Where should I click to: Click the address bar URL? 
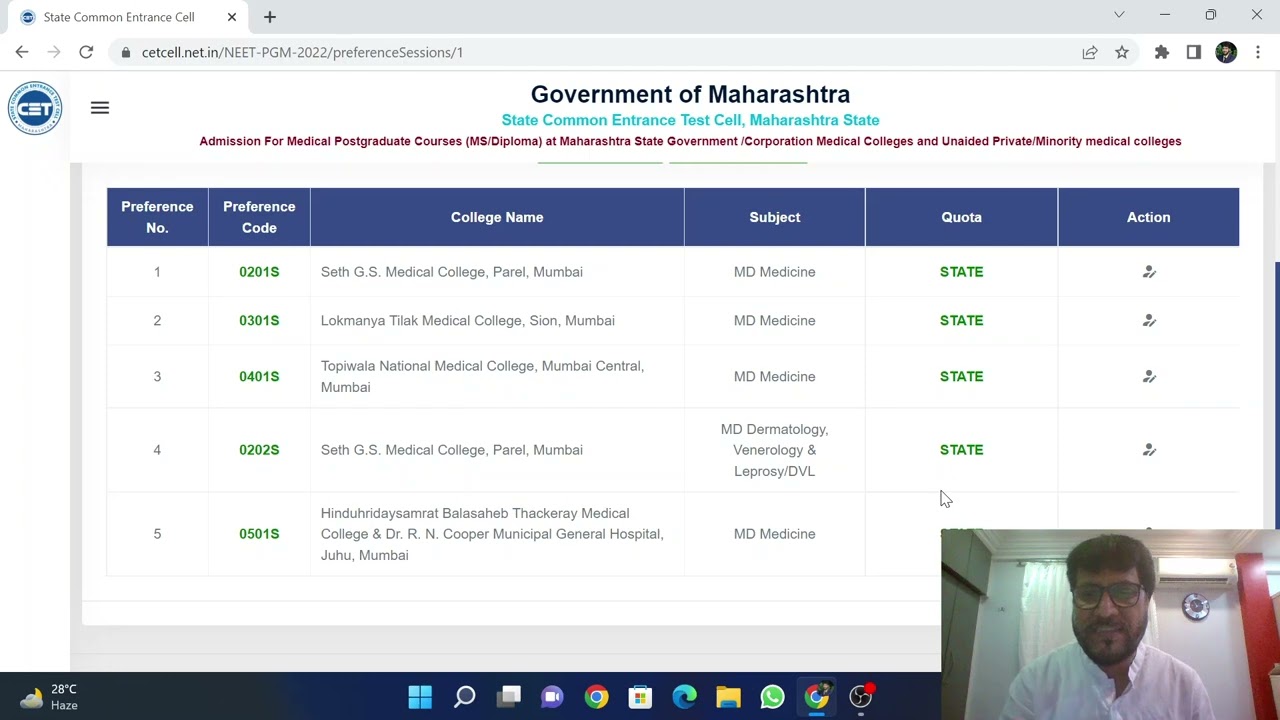302,52
